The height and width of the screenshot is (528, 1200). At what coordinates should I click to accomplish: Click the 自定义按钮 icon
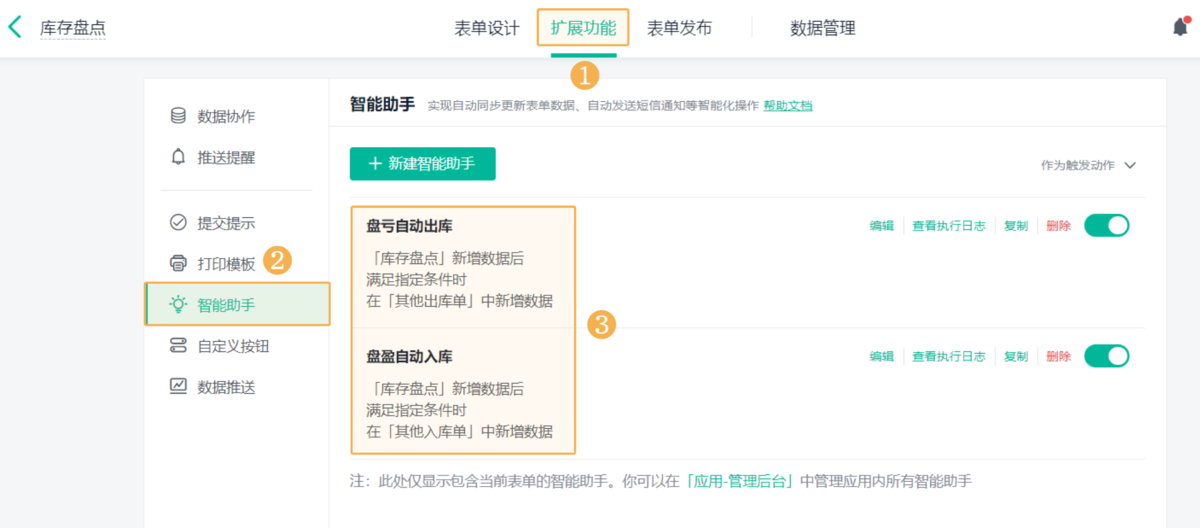[178, 346]
